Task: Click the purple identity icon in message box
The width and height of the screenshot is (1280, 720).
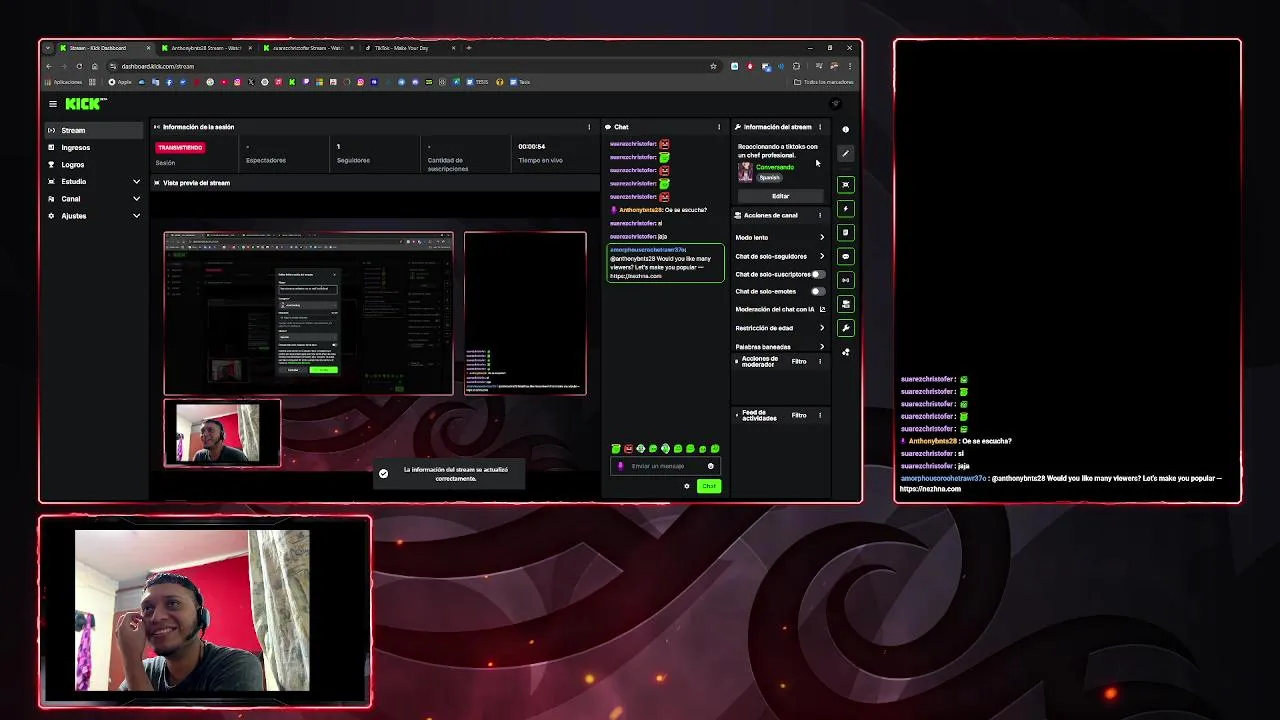Action: coord(620,466)
